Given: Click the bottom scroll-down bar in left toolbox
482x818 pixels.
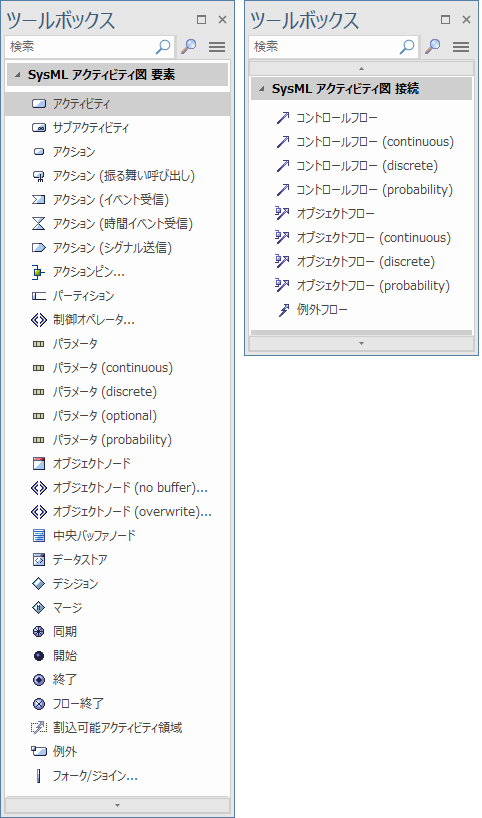Looking at the screenshot, I should (117, 805).
